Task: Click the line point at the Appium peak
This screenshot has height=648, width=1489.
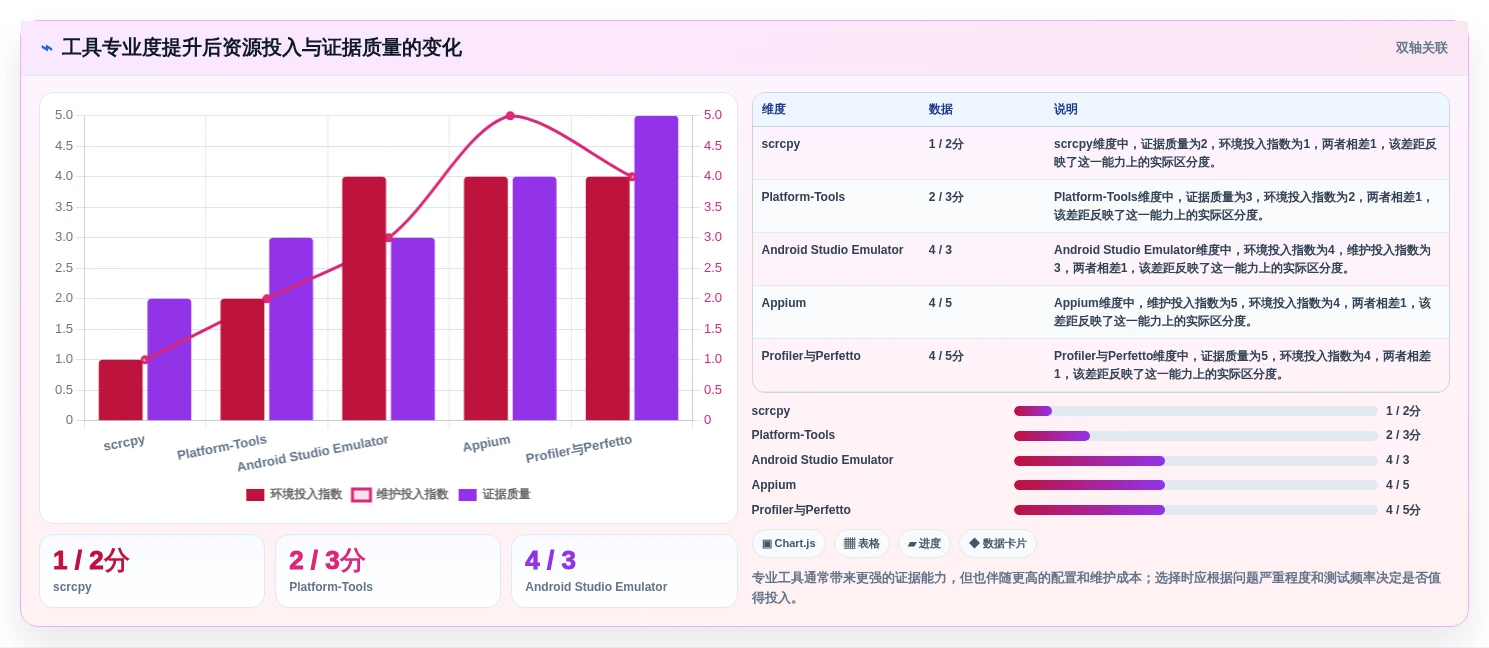Action: point(510,116)
